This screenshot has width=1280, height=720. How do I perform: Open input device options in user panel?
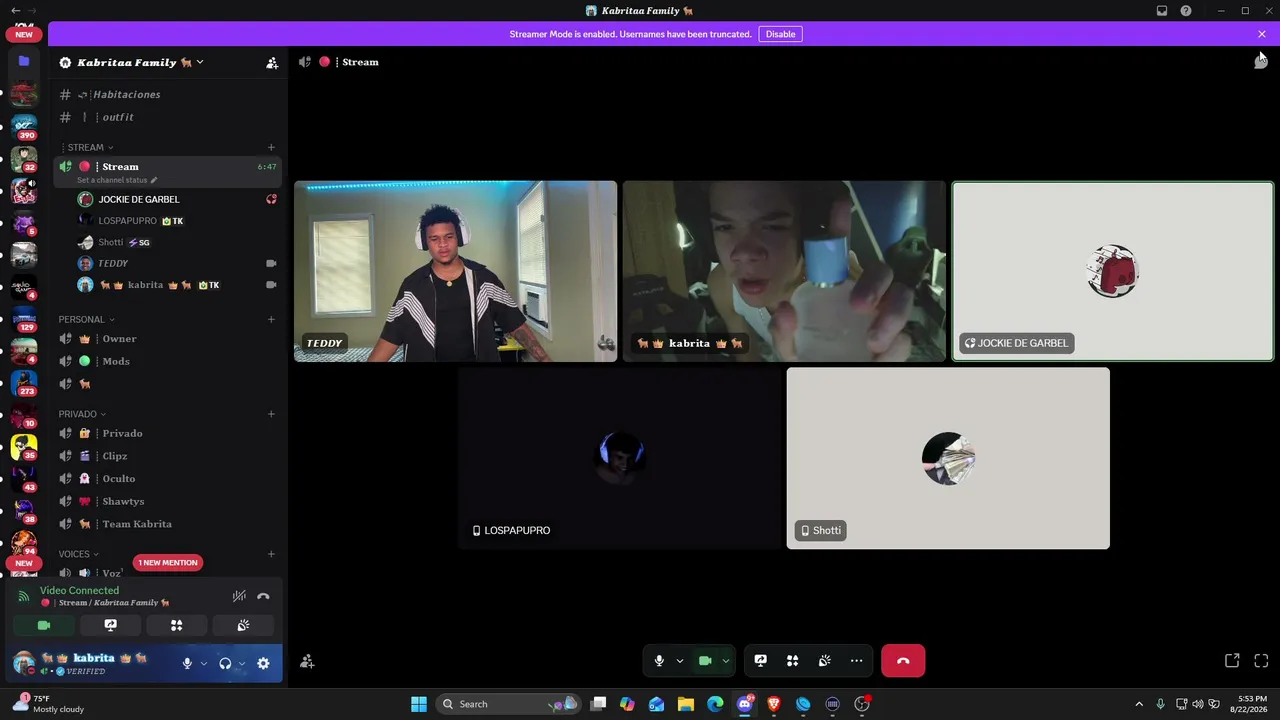204,663
